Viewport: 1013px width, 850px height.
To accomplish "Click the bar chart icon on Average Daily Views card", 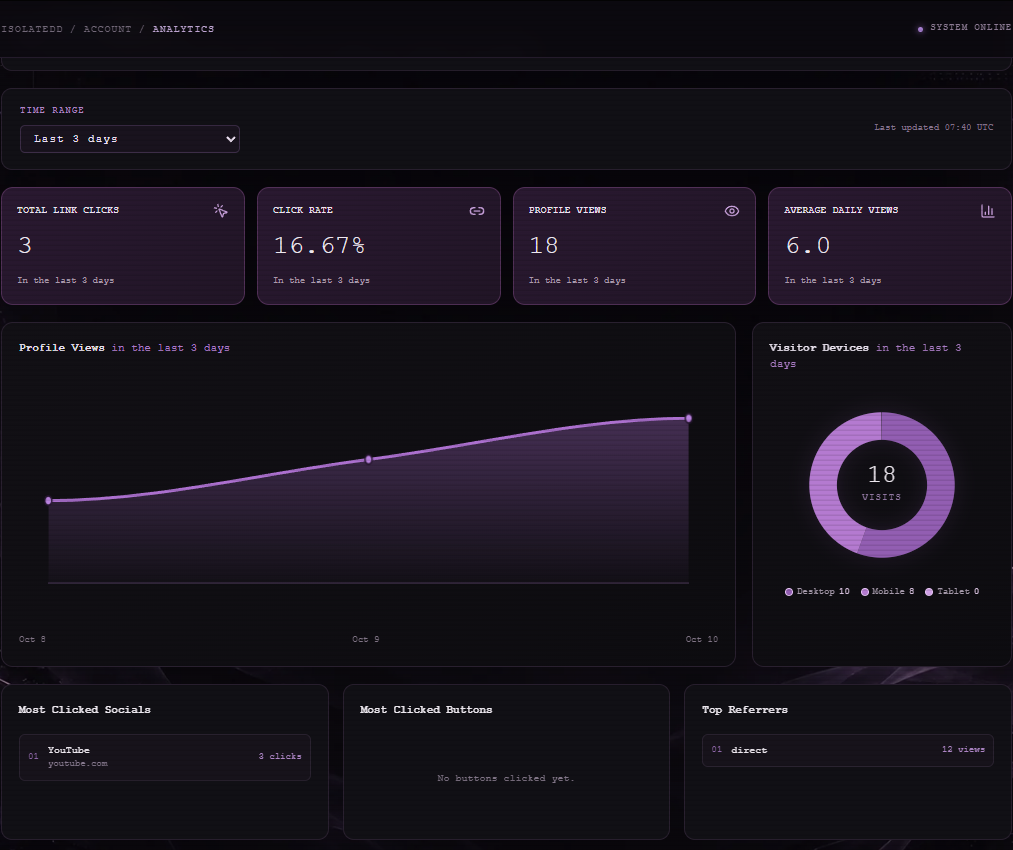I will [x=988, y=211].
